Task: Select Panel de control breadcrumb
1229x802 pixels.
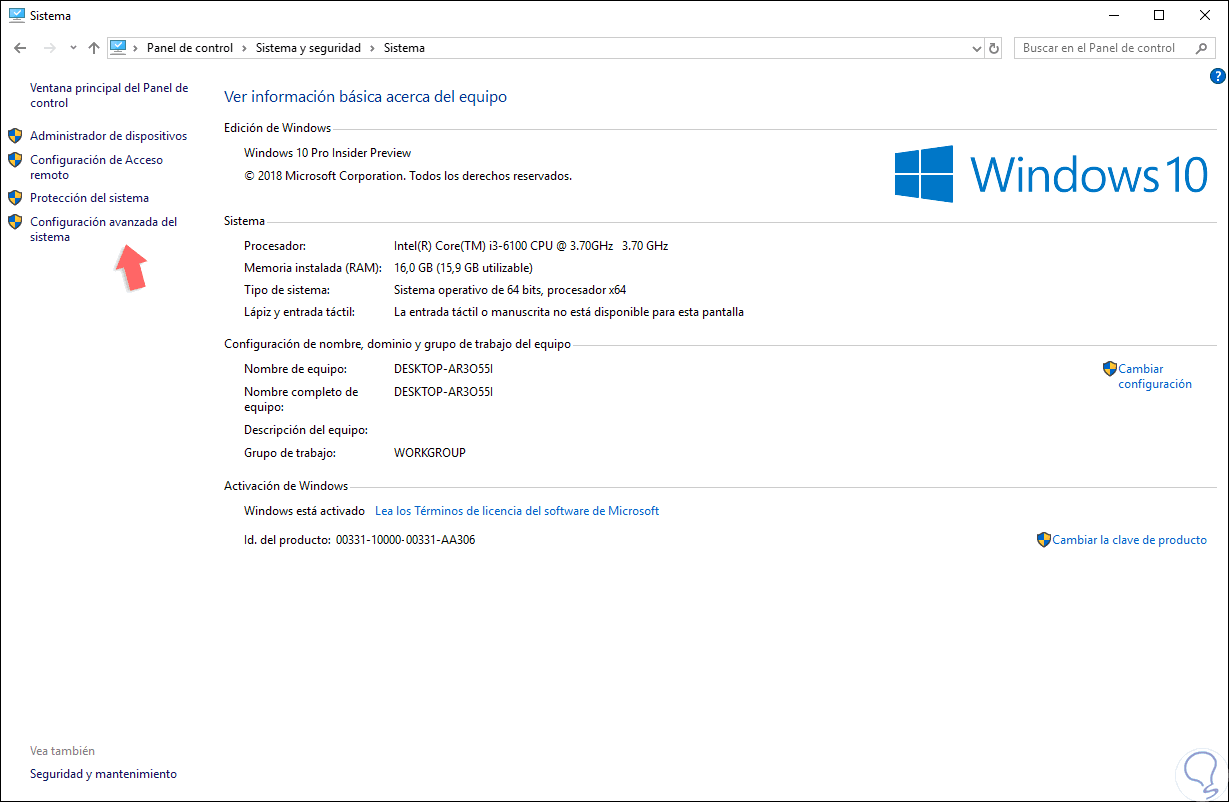Action: (190, 48)
